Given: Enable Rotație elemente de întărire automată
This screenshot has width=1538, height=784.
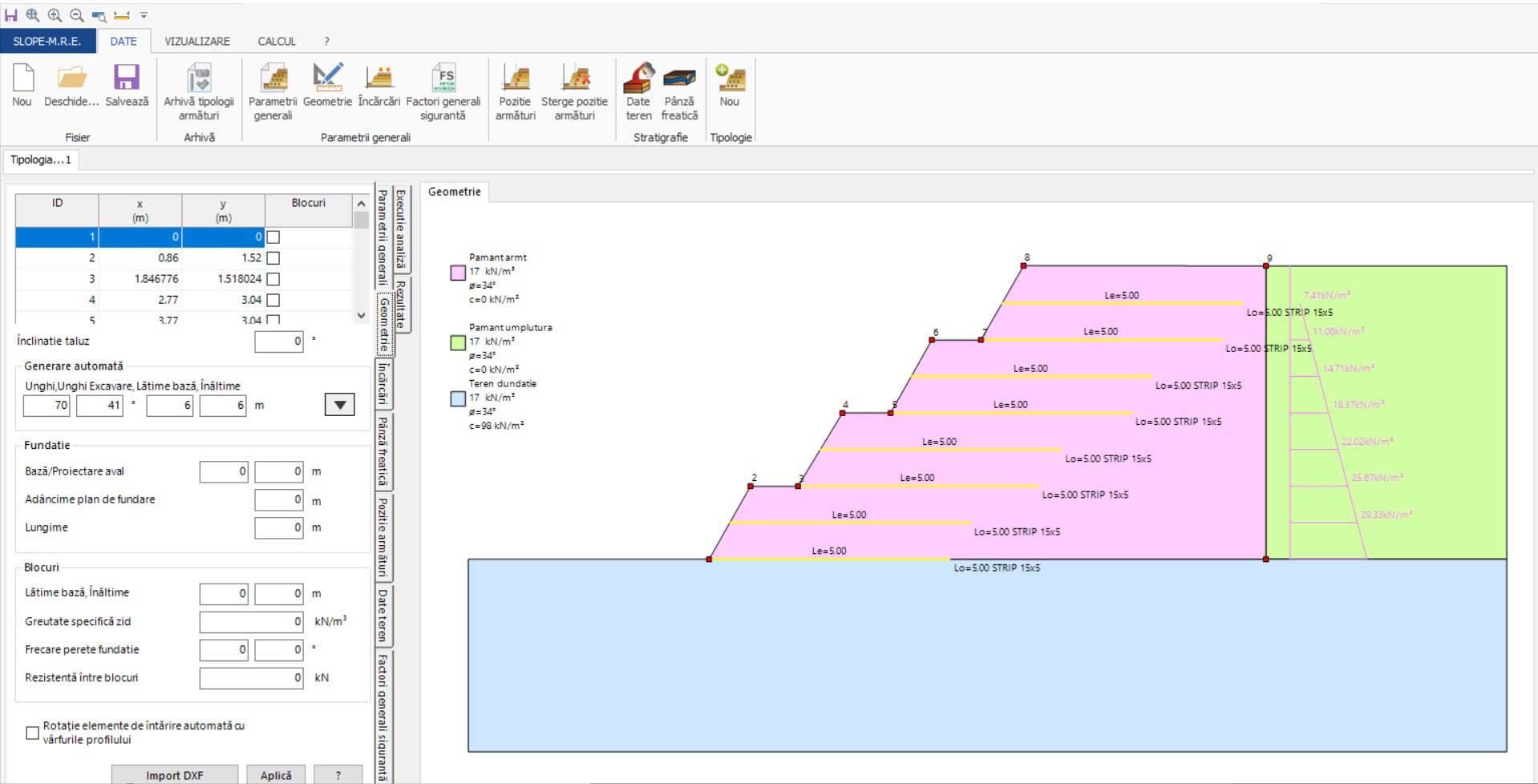Looking at the screenshot, I should tap(33, 733).
